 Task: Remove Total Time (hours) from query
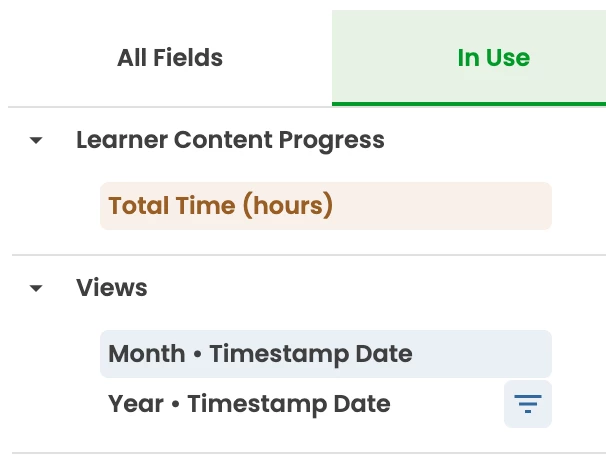tap(326, 206)
